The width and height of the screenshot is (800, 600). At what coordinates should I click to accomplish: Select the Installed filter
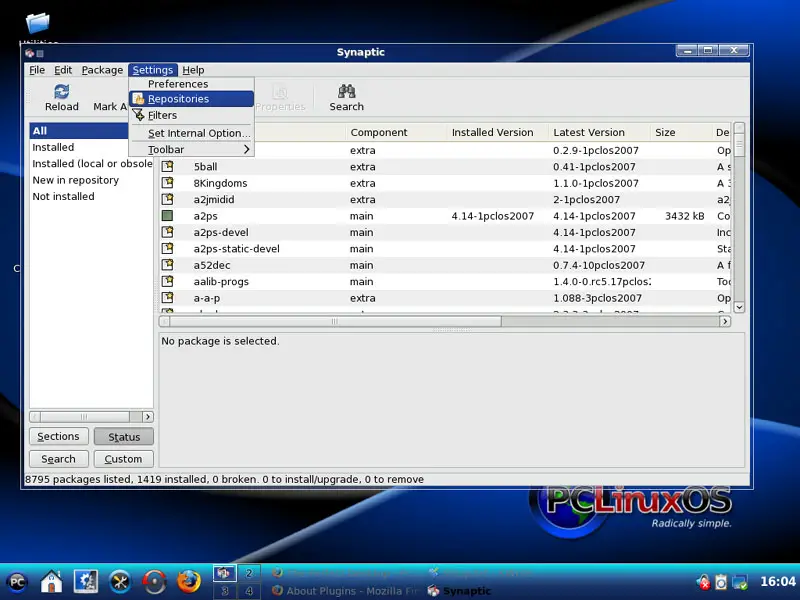point(53,147)
